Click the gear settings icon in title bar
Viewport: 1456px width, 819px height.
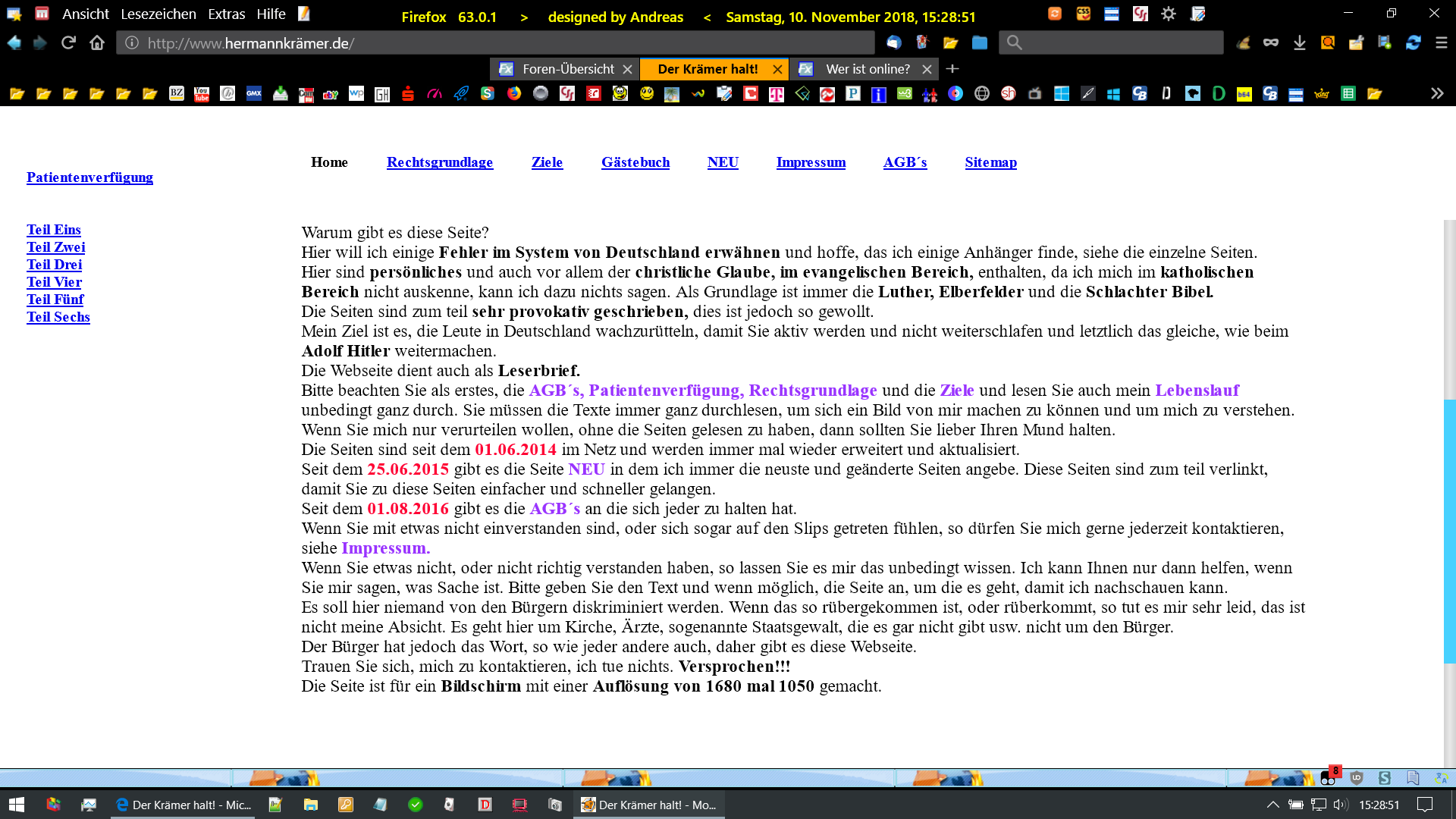(1169, 14)
